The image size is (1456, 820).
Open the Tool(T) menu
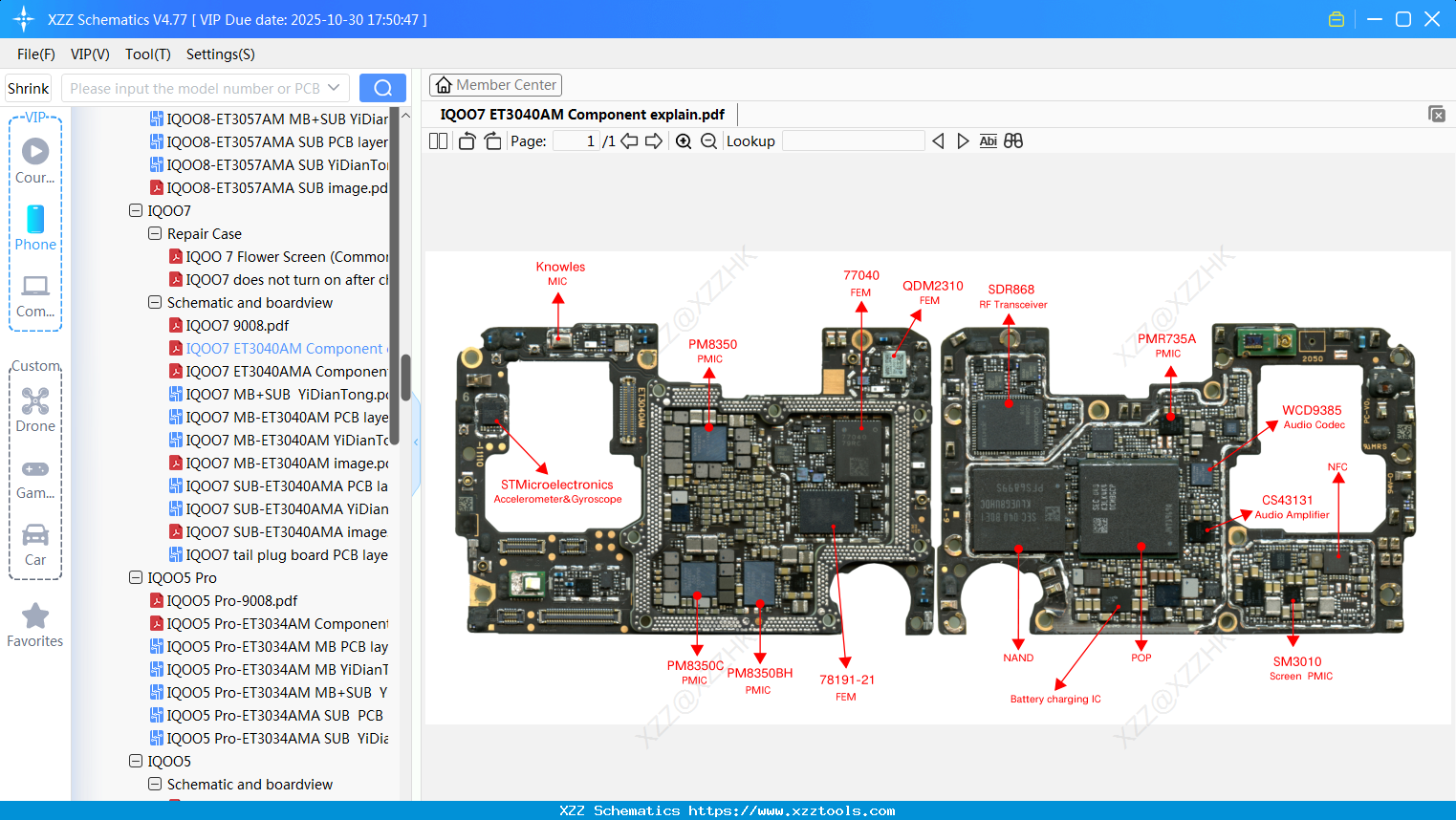147,54
